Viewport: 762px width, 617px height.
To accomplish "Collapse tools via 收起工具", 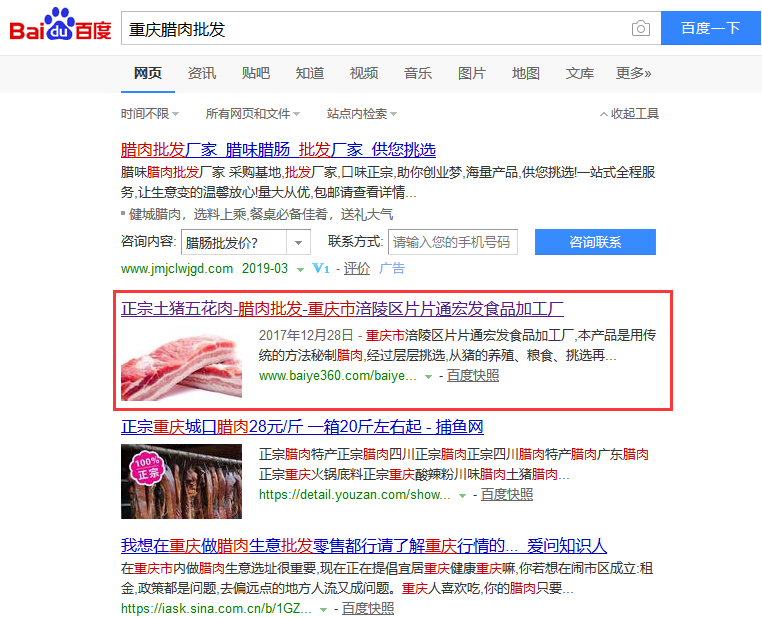I will coord(629,114).
